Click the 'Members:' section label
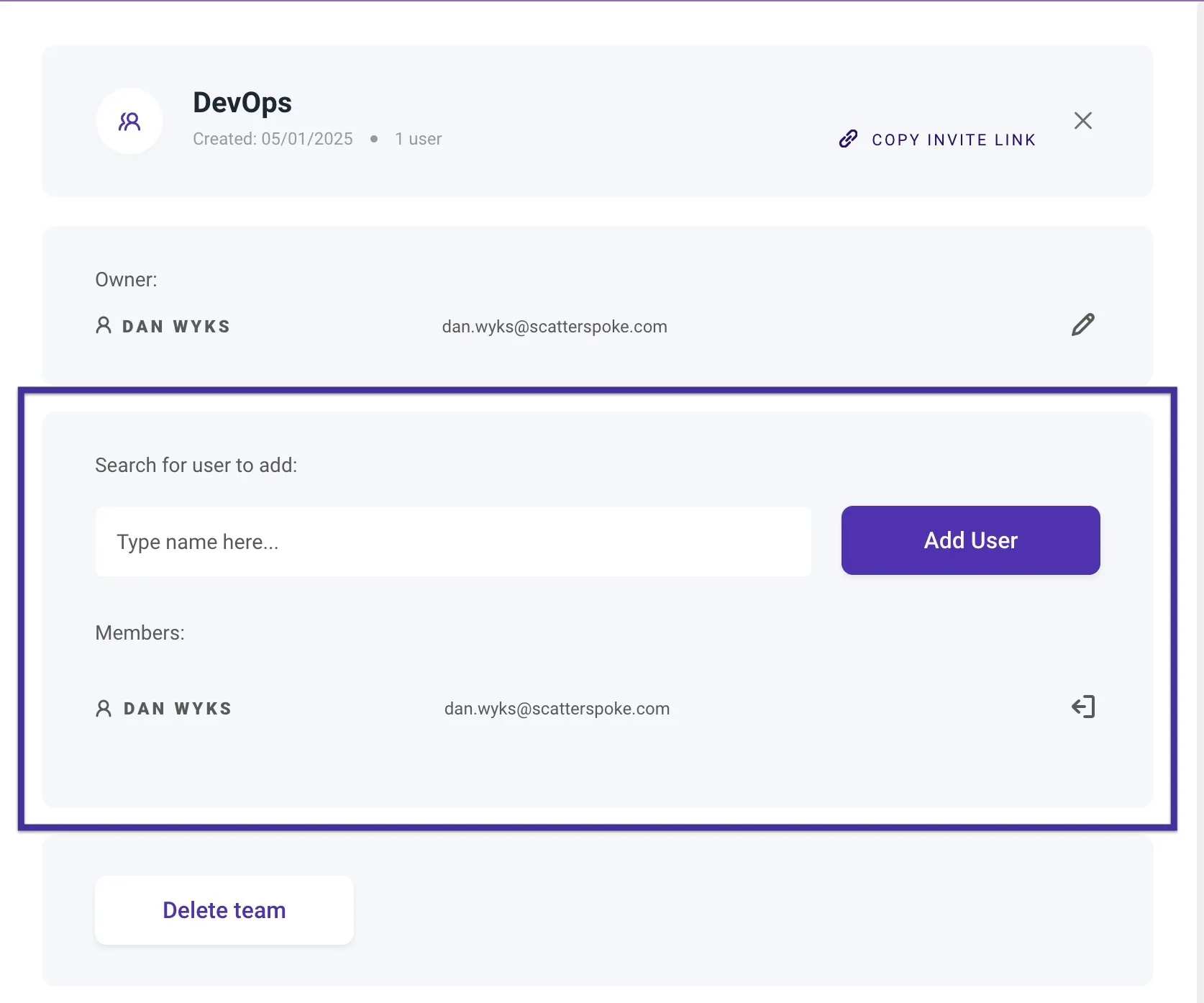Screen dimensions: 1204x1003 pos(140,633)
